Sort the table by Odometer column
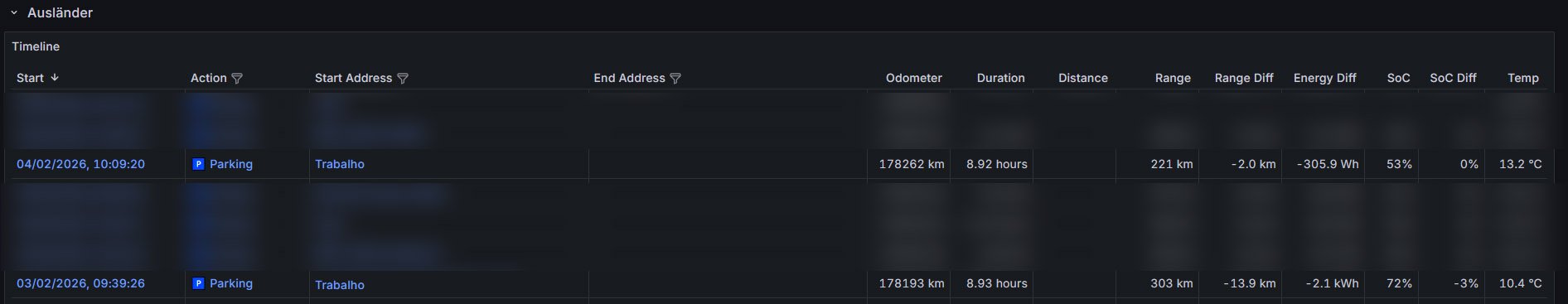 [x=913, y=78]
